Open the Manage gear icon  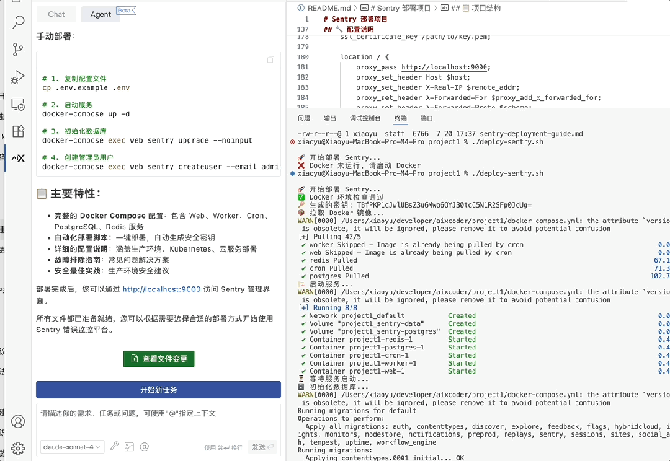coord(18,448)
